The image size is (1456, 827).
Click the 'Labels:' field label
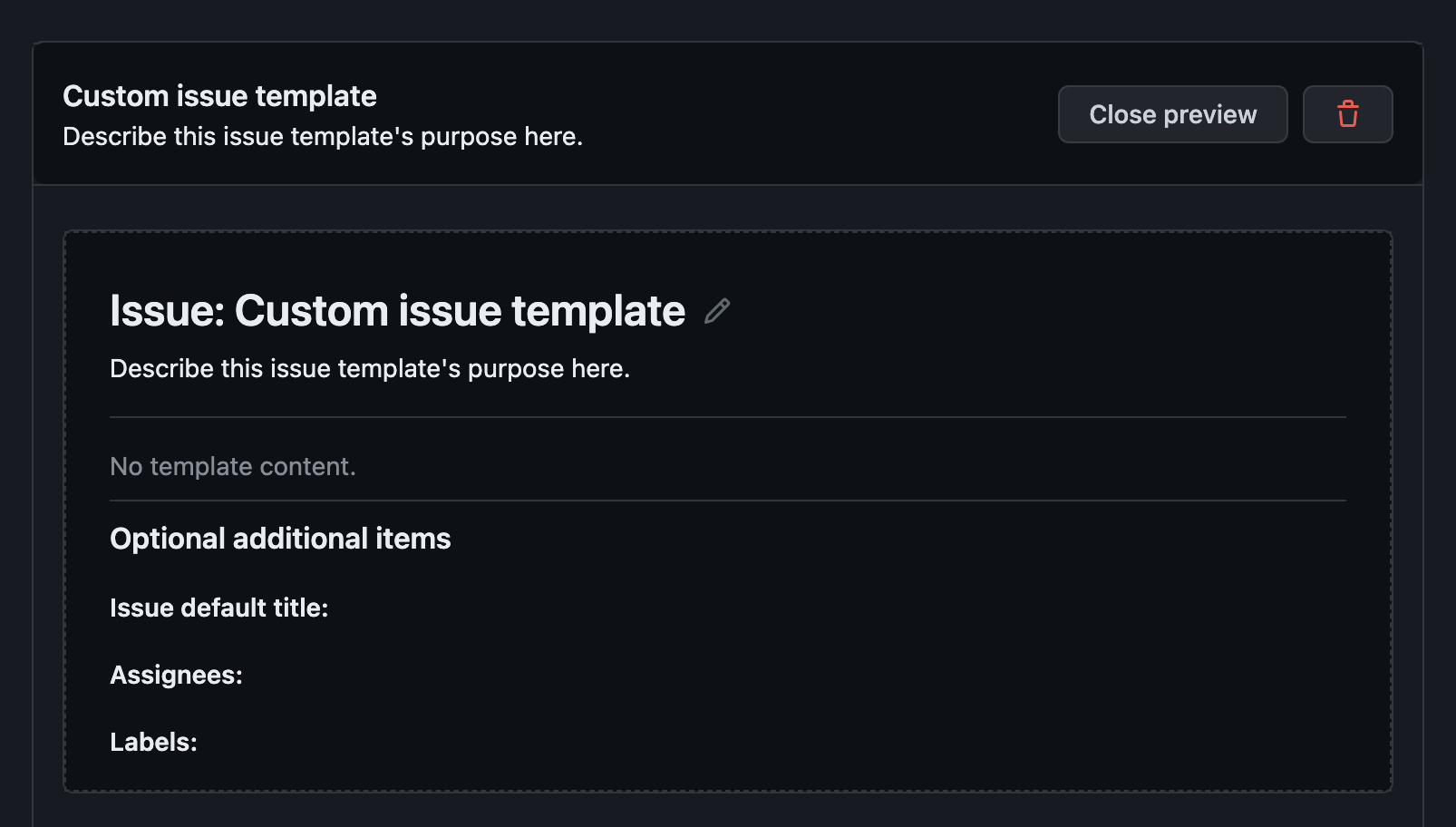pos(152,741)
